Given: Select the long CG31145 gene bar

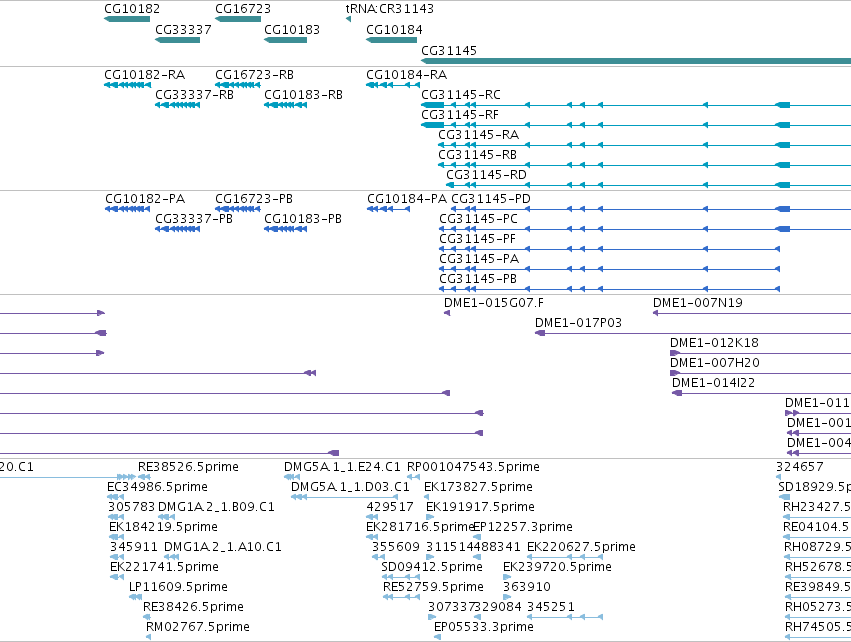Looking at the screenshot, I should (x=636, y=61).
